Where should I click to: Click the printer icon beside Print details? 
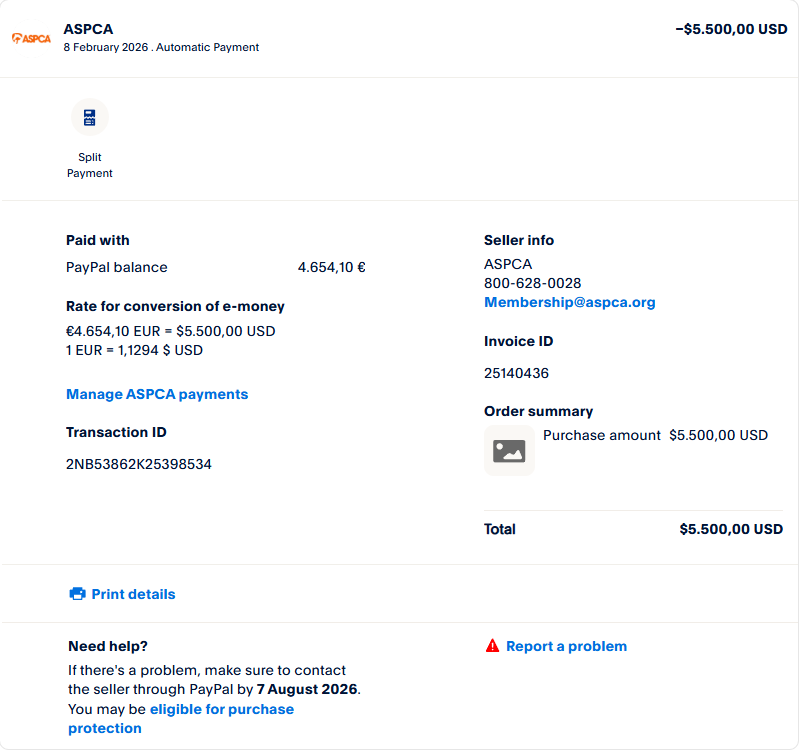tap(77, 593)
